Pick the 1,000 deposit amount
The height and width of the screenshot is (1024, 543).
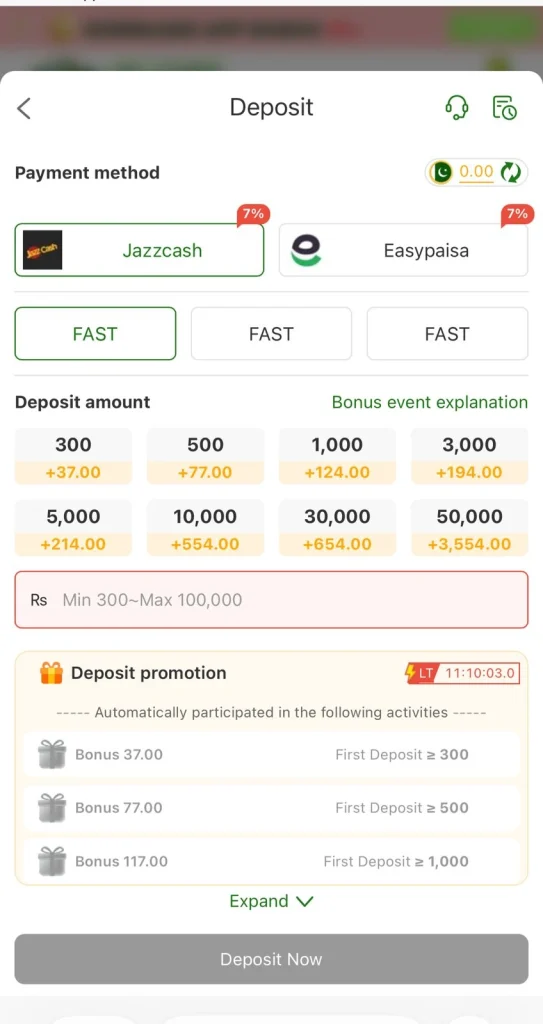pyautogui.click(x=337, y=456)
